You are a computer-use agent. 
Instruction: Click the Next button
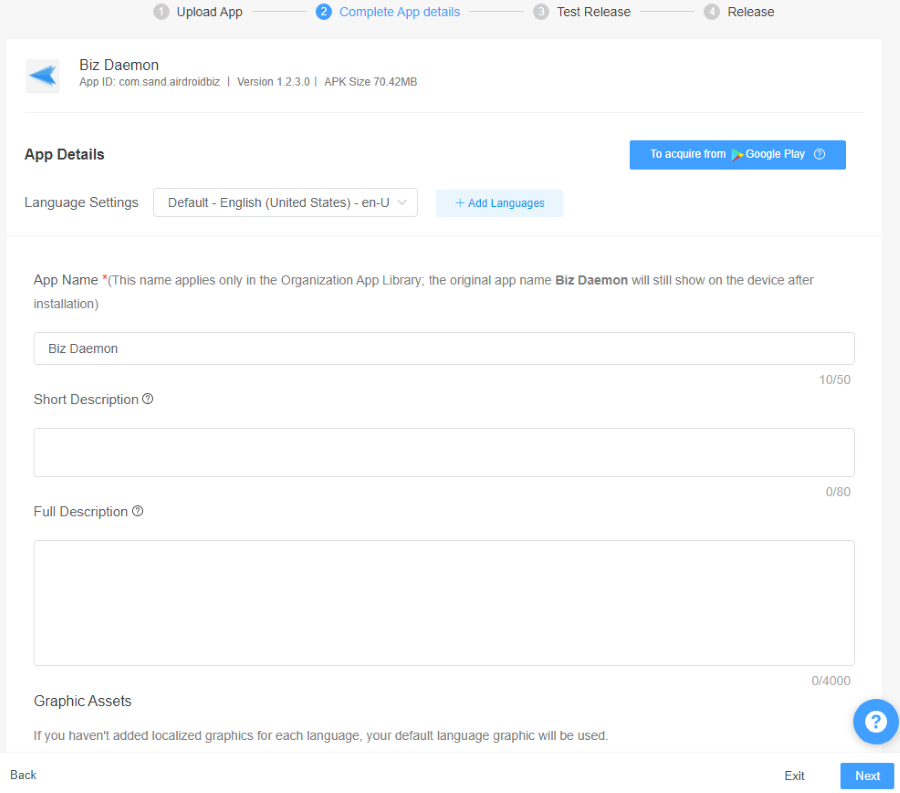tap(867, 776)
